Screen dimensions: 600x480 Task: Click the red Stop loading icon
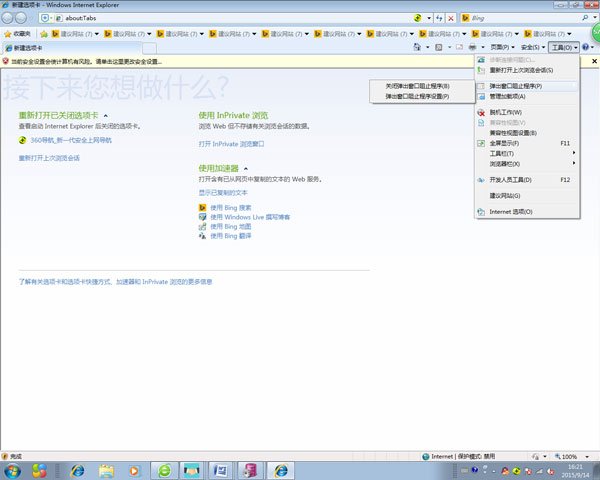click(453, 18)
